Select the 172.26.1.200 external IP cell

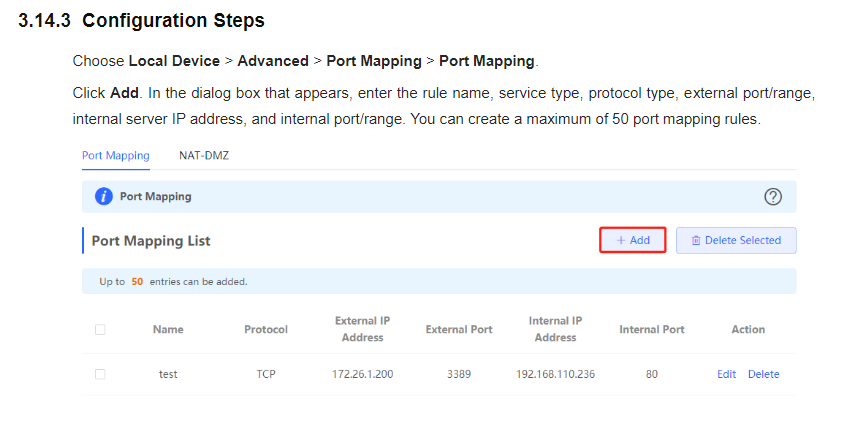pos(363,374)
